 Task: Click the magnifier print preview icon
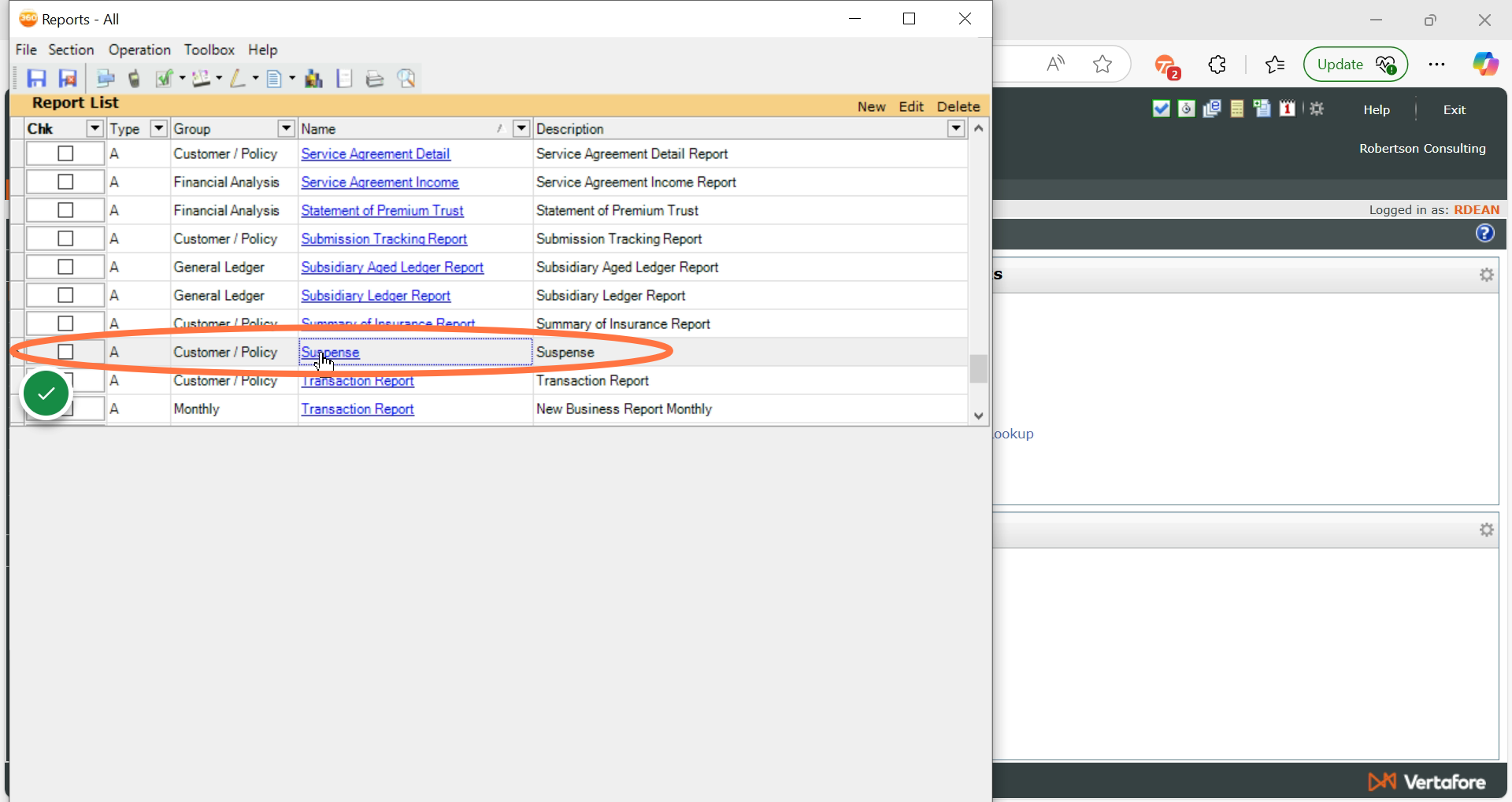coord(406,79)
